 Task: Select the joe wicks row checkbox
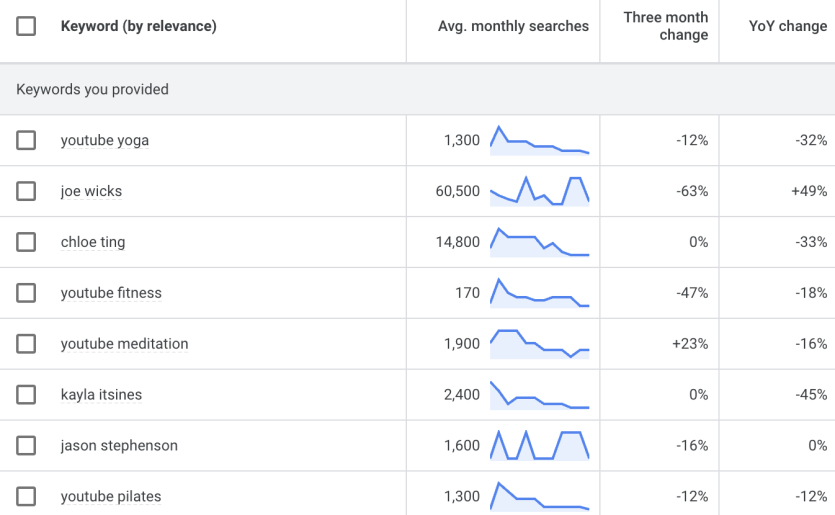tap(26, 191)
